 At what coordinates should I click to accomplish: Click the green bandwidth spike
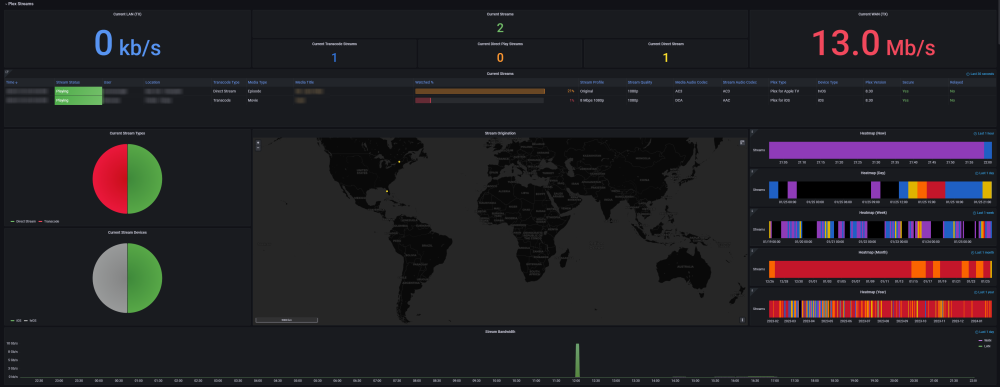578,360
